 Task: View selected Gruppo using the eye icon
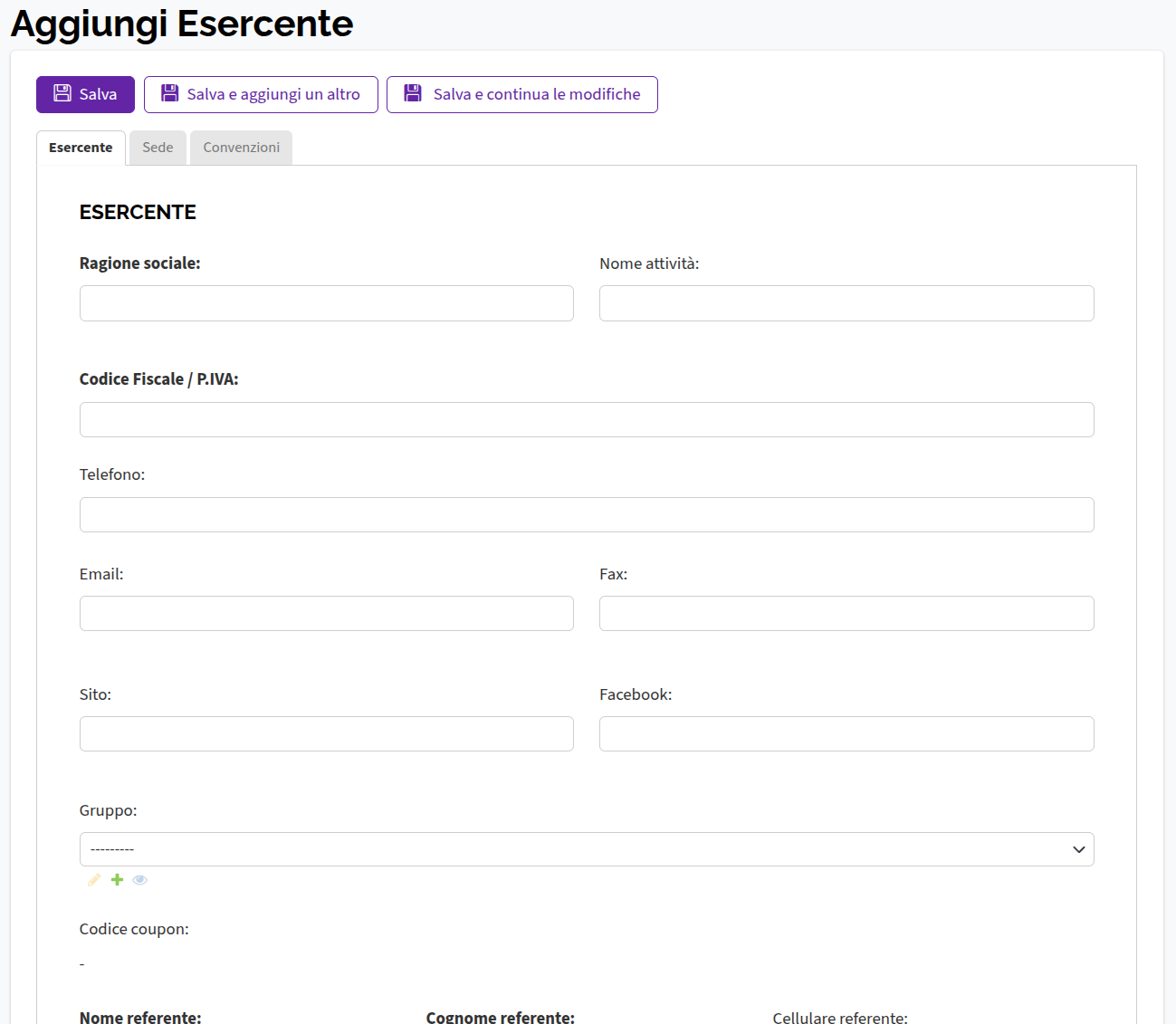click(139, 880)
